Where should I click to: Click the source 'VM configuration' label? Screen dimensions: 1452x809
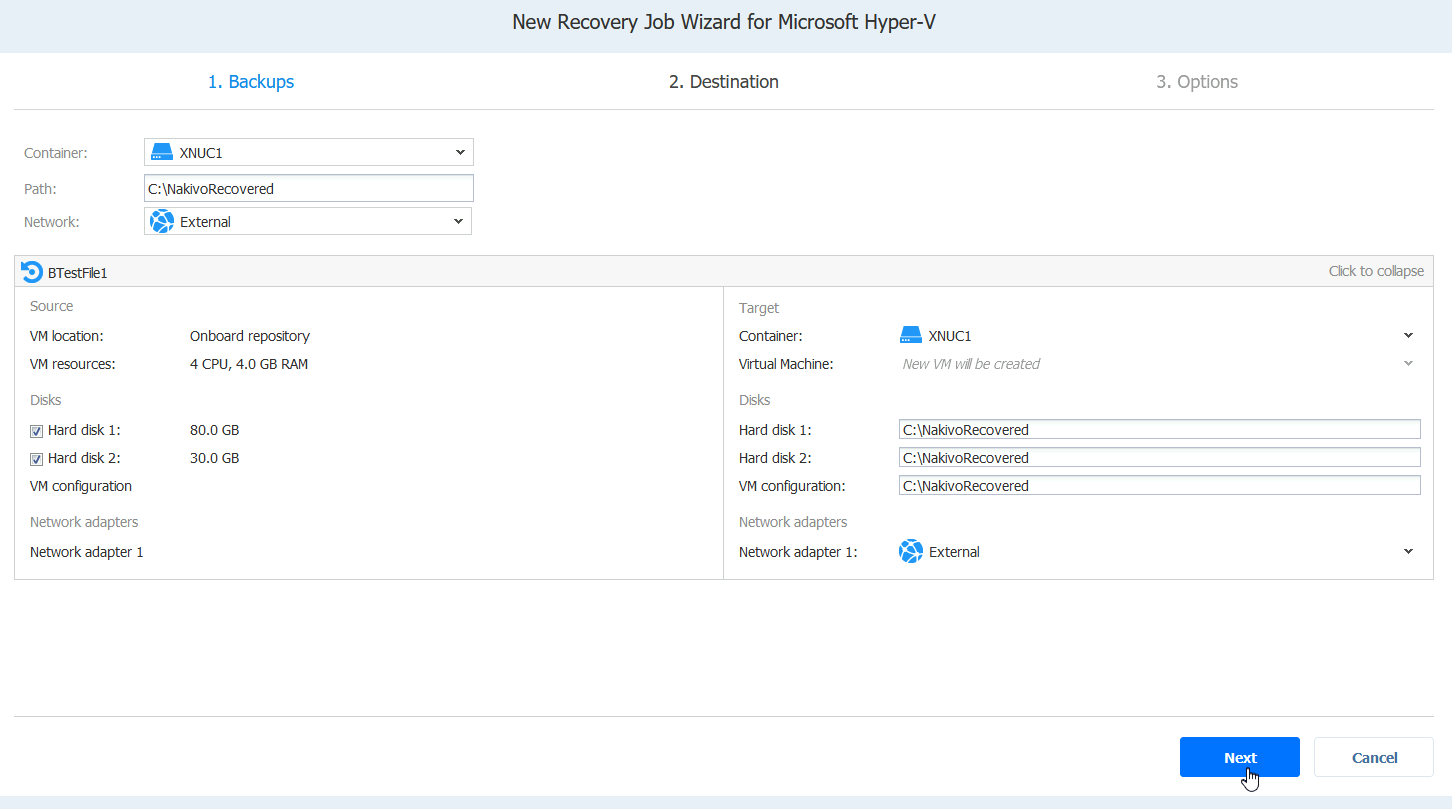81,486
